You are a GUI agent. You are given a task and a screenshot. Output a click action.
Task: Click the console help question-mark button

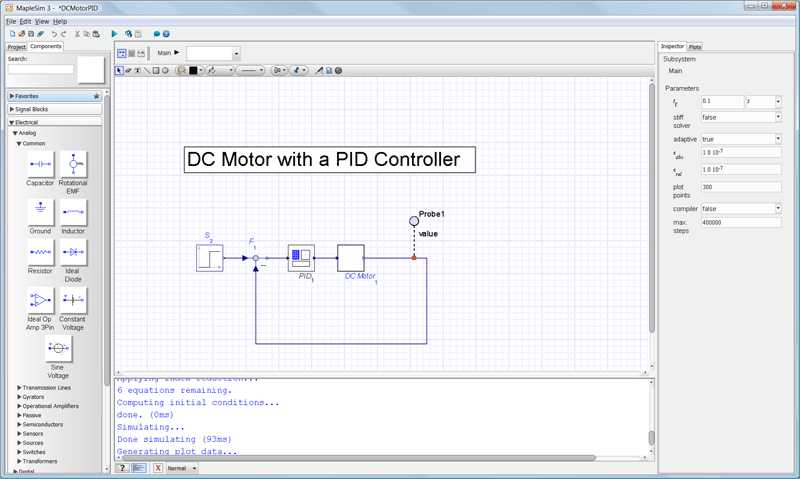tap(122, 468)
